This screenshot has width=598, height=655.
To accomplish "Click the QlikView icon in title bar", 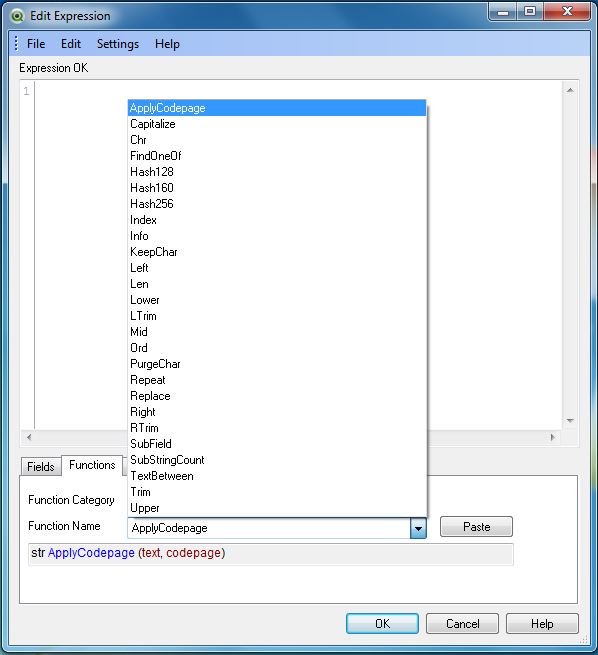I will tap(18, 16).
